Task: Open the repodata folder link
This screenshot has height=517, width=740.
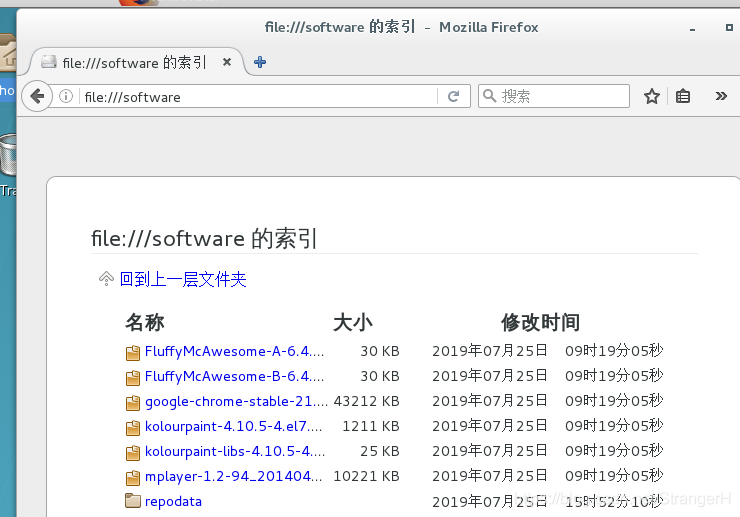Action: pyautogui.click(x=173, y=501)
